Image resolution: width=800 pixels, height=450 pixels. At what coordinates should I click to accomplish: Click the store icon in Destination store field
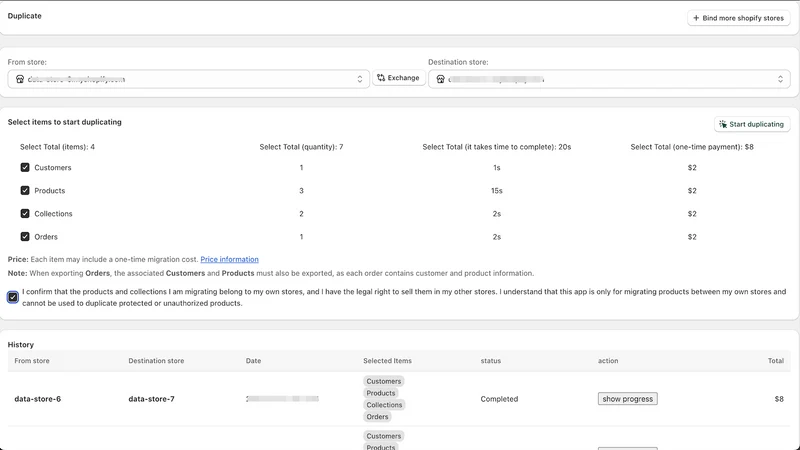[x=440, y=79]
